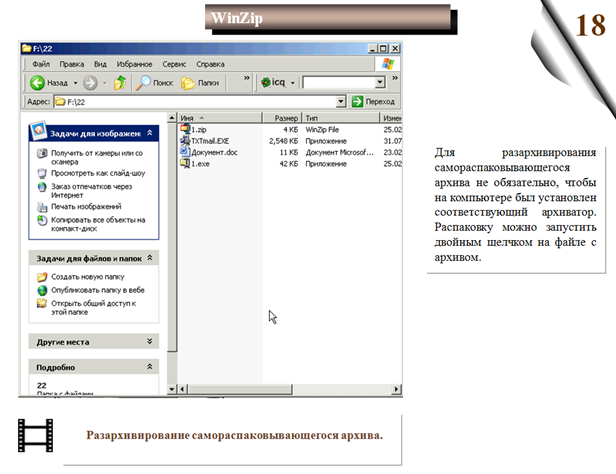This screenshot has width=616, height=474.
Task: Click the film strip video icon
Action: pyautogui.click(x=35, y=435)
